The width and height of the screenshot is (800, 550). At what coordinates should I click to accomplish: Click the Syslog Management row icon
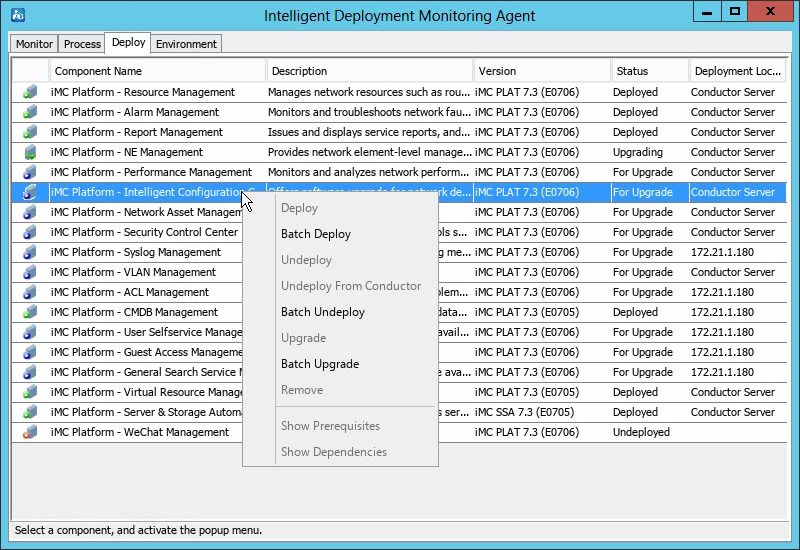(30, 252)
